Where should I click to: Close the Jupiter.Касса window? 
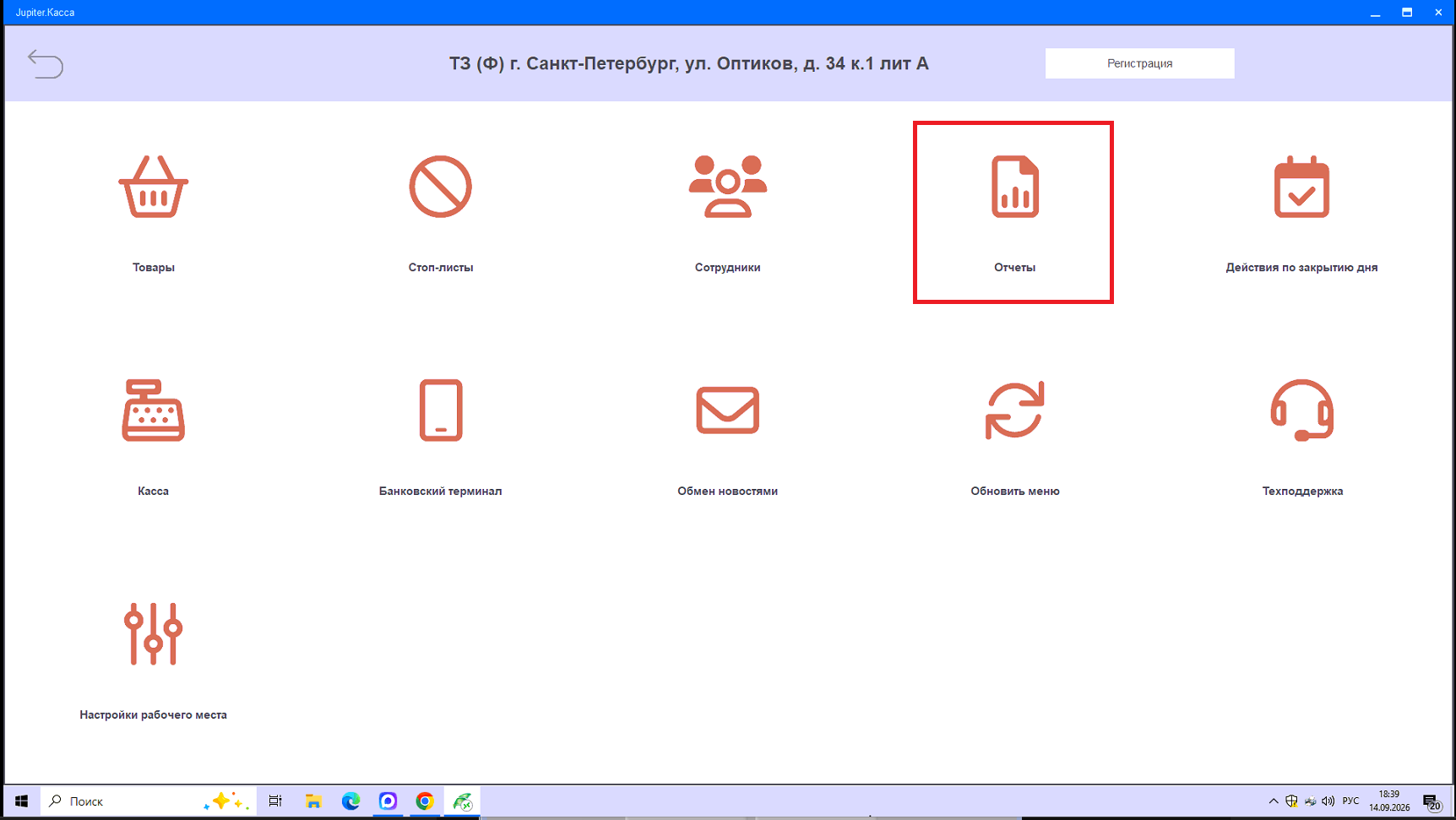(x=1438, y=13)
